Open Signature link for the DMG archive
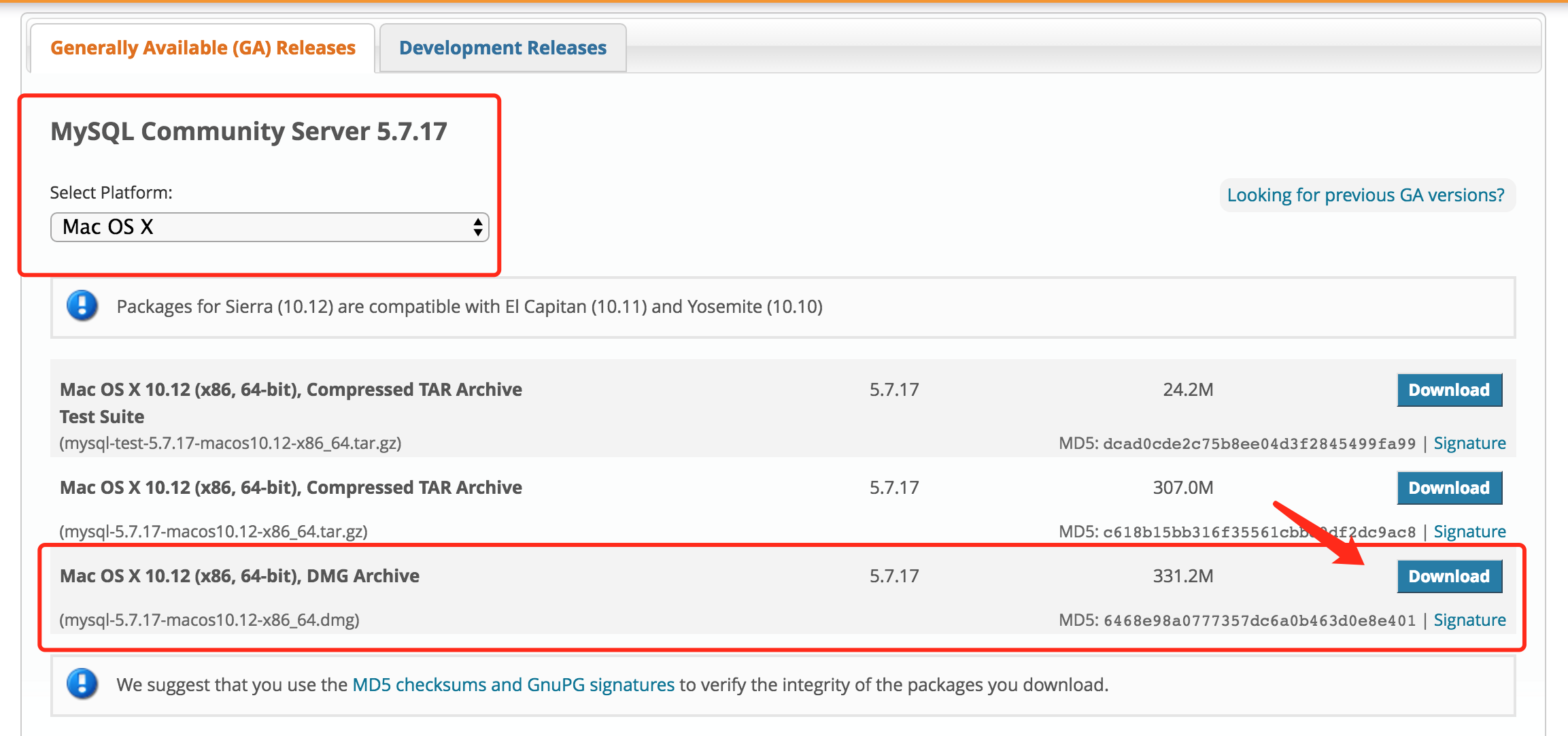The height and width of the screenshot is (736, 1568). pyautogui.click(x=1469, y=620)
